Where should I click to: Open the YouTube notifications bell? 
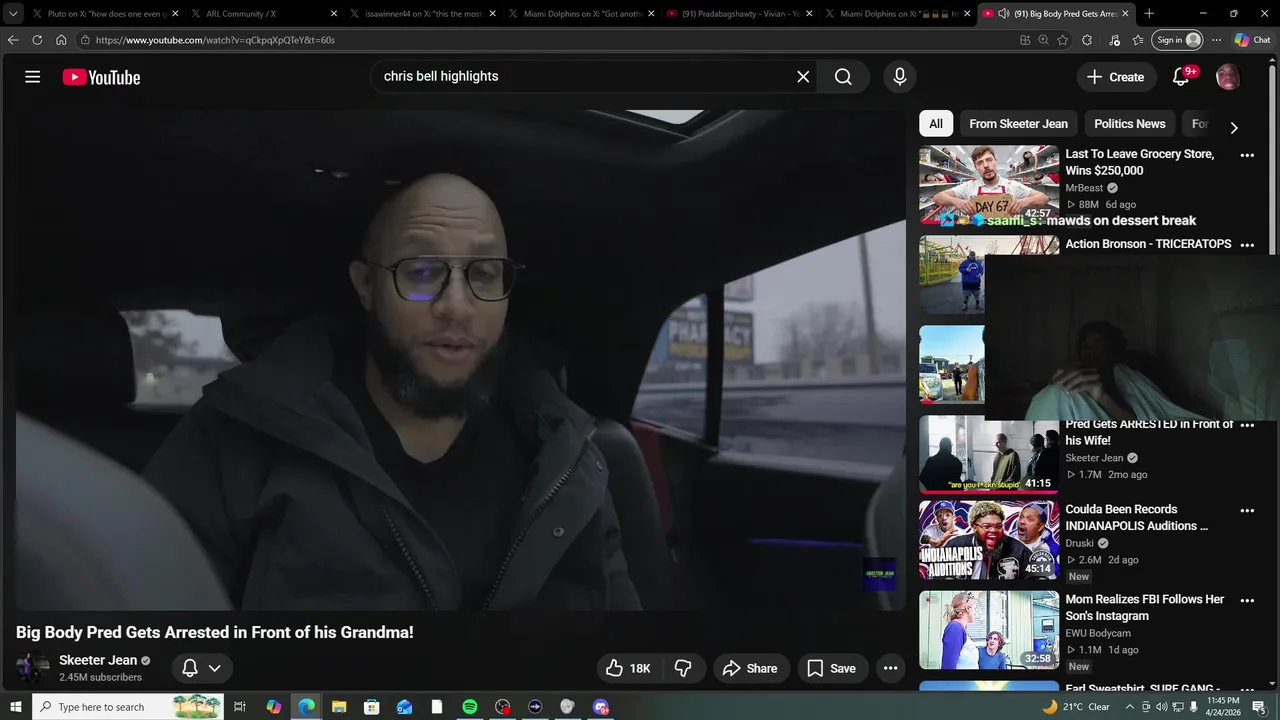(x=1181, y=77)
